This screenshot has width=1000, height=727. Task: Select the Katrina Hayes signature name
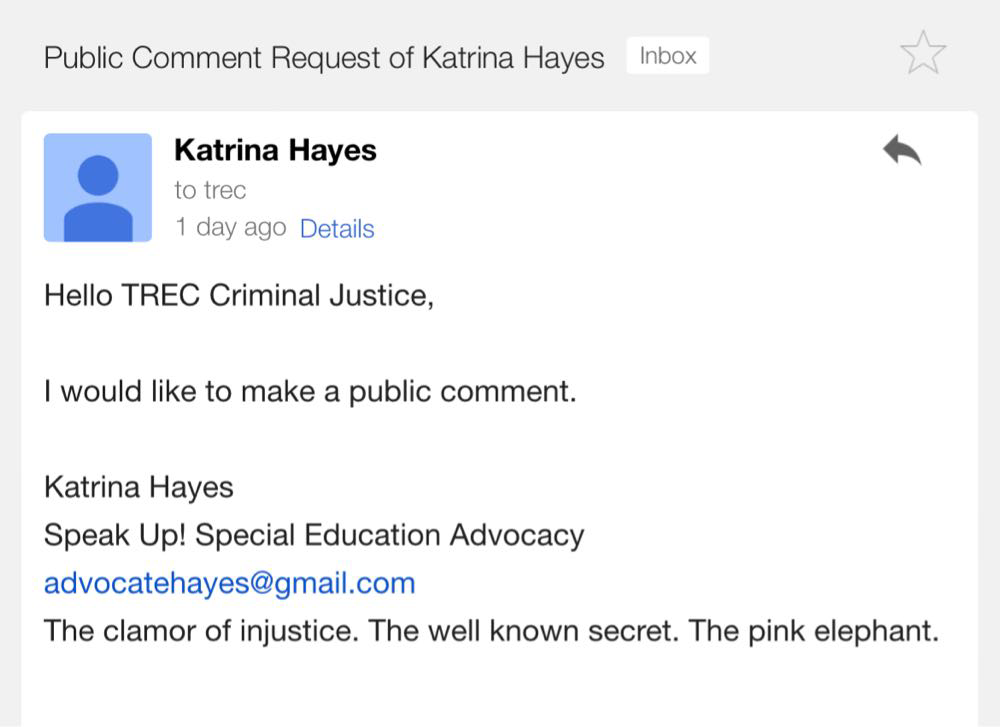point(139,488)
